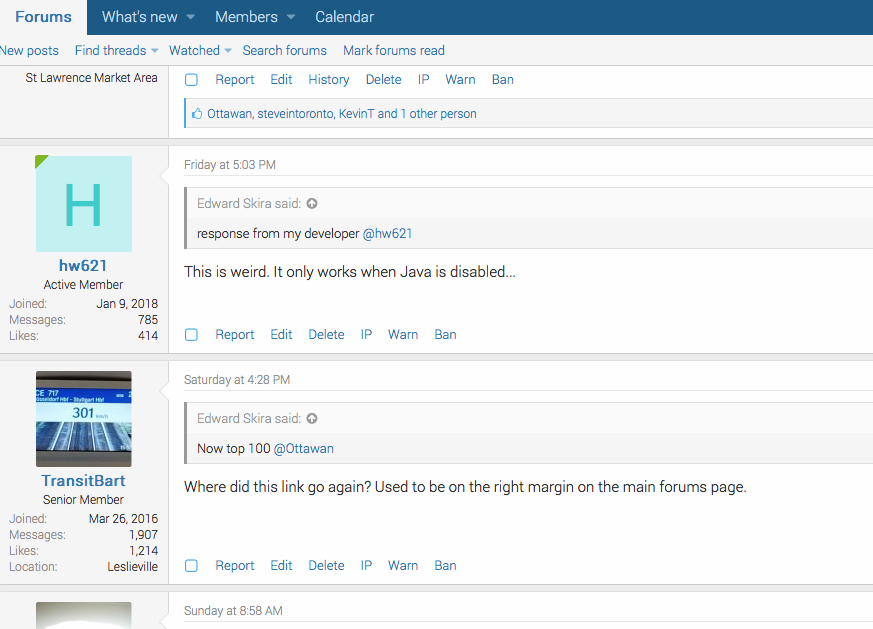Click History on the top post
Image resolution: width=873 pixels, height=629 pixels.
tap(328, 80)
